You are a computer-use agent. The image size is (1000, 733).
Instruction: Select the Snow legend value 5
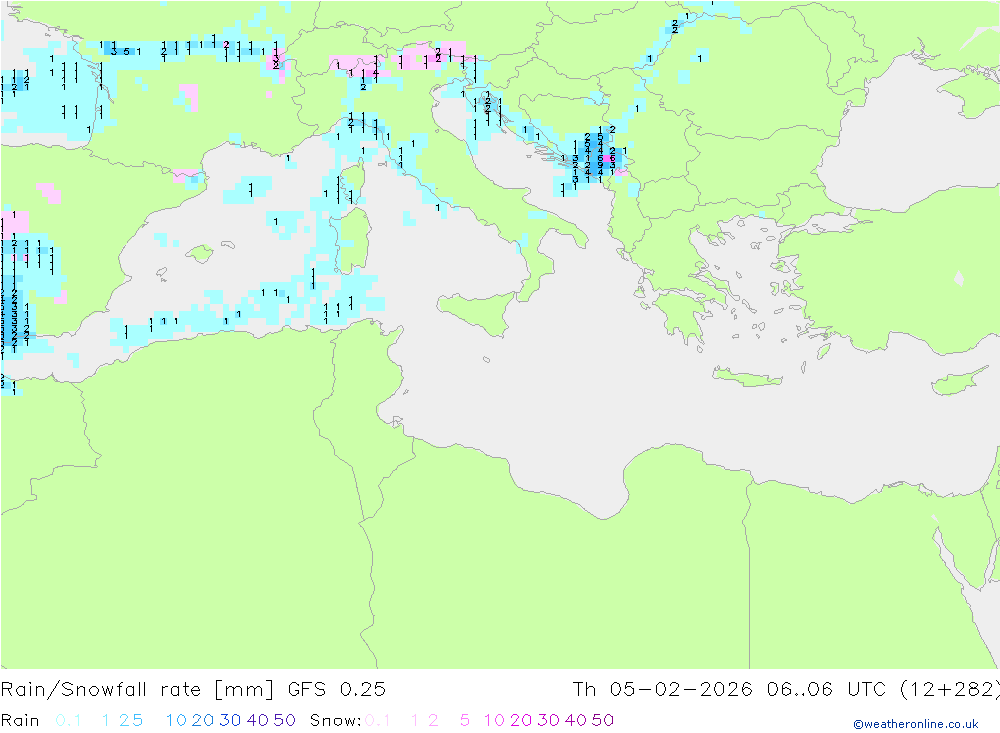pyautogui.click(x=465, y=720)
